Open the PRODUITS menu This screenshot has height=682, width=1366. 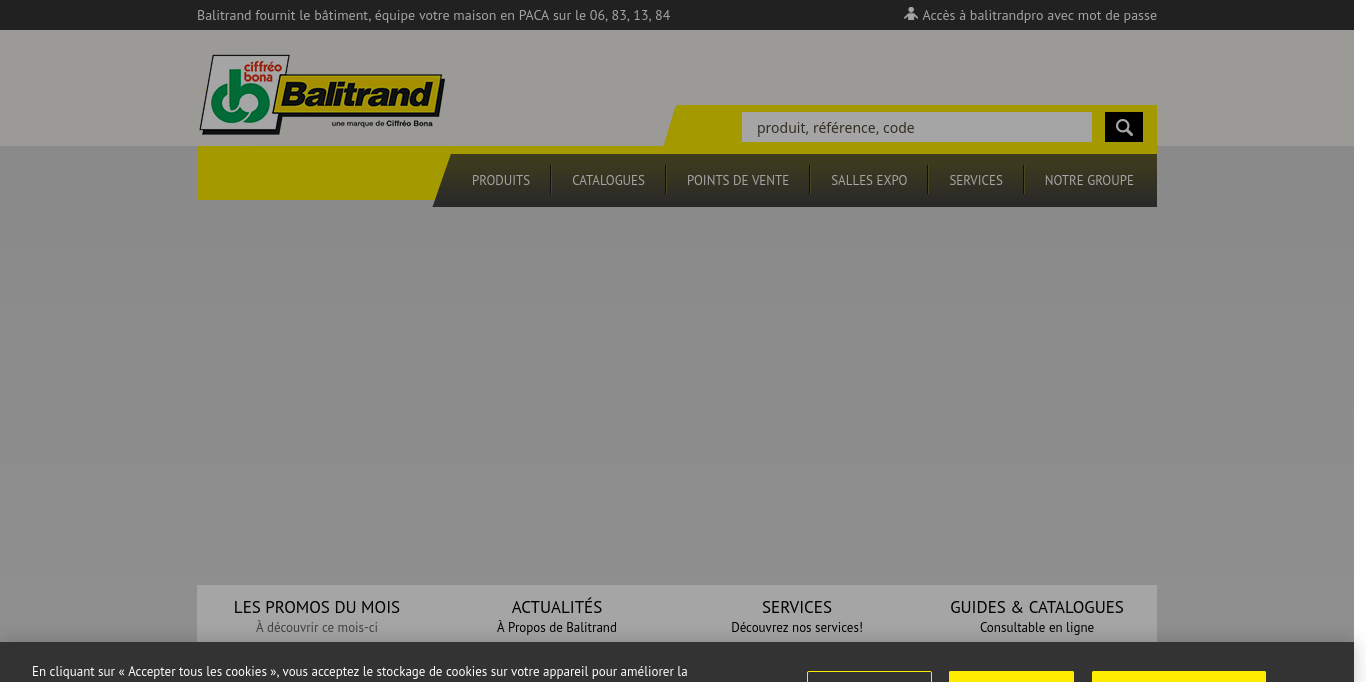pyautogui.click(x=500, y=180)
